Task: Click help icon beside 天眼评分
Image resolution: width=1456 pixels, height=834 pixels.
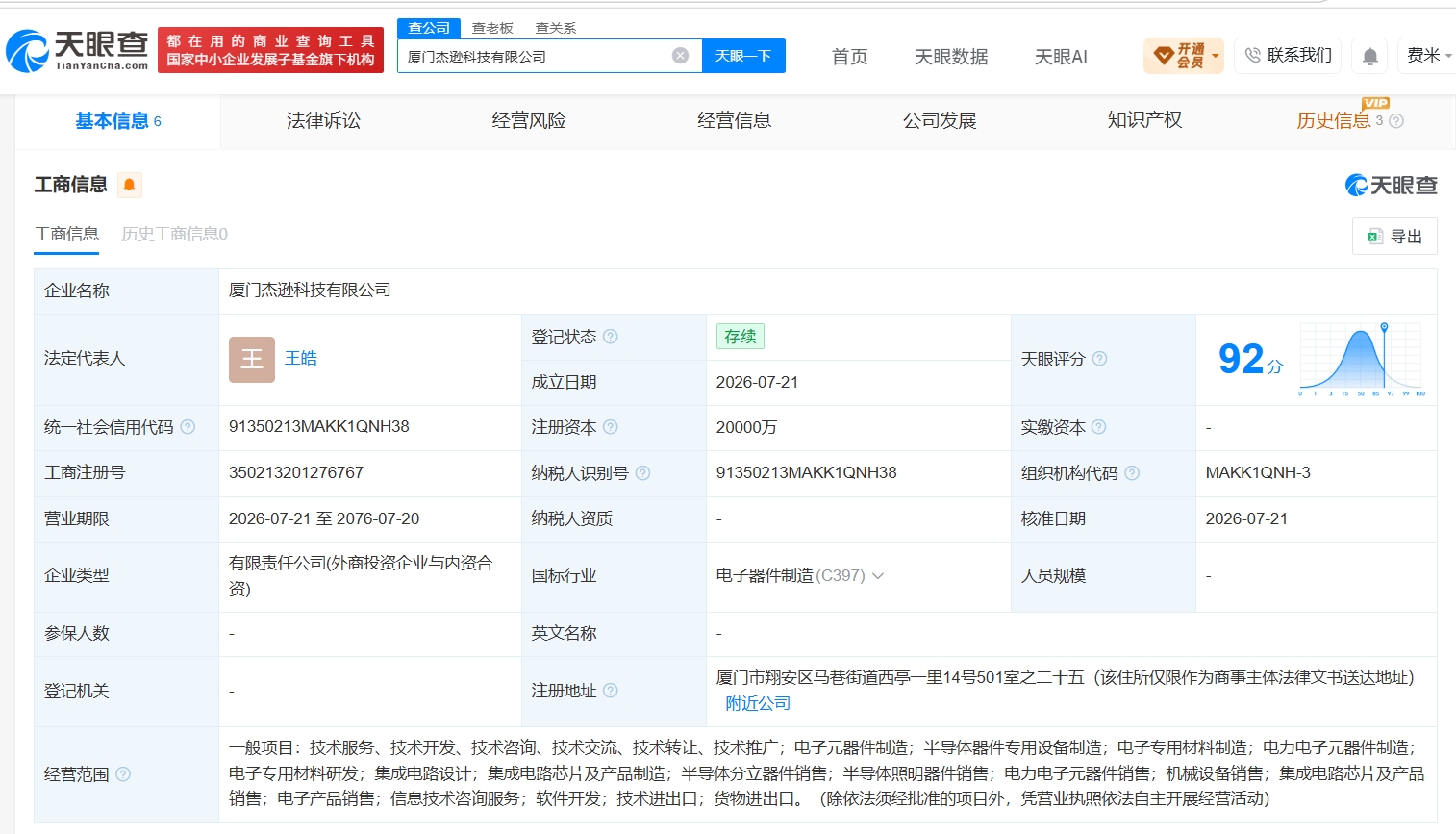Action: 1099,359
